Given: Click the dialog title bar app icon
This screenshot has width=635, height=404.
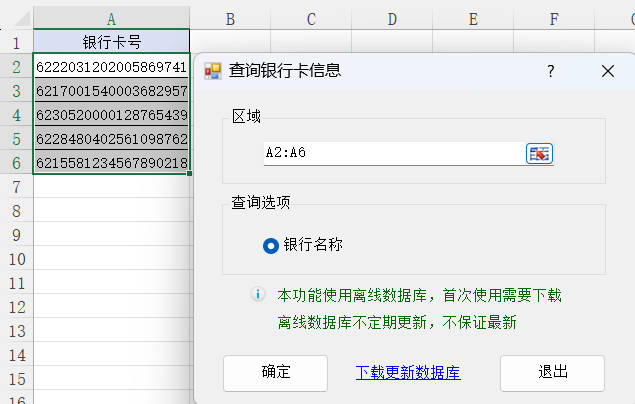Looking at the screenshot, I should tap(213, 70).
